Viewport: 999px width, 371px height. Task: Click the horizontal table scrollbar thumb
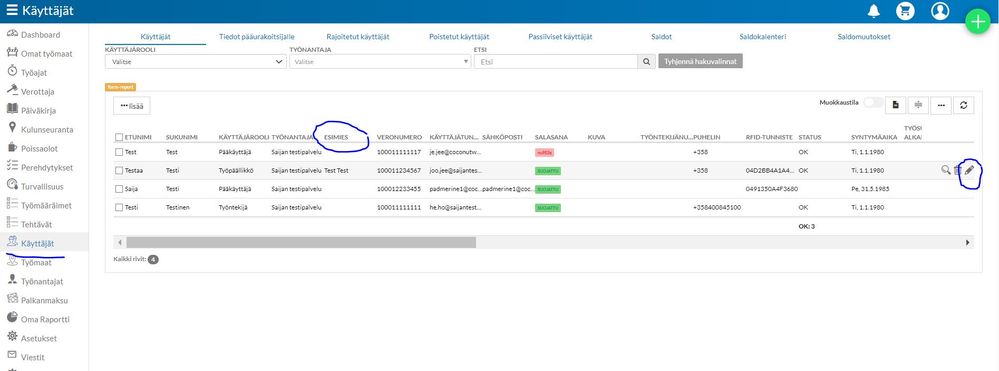click(x=301, y=242)
